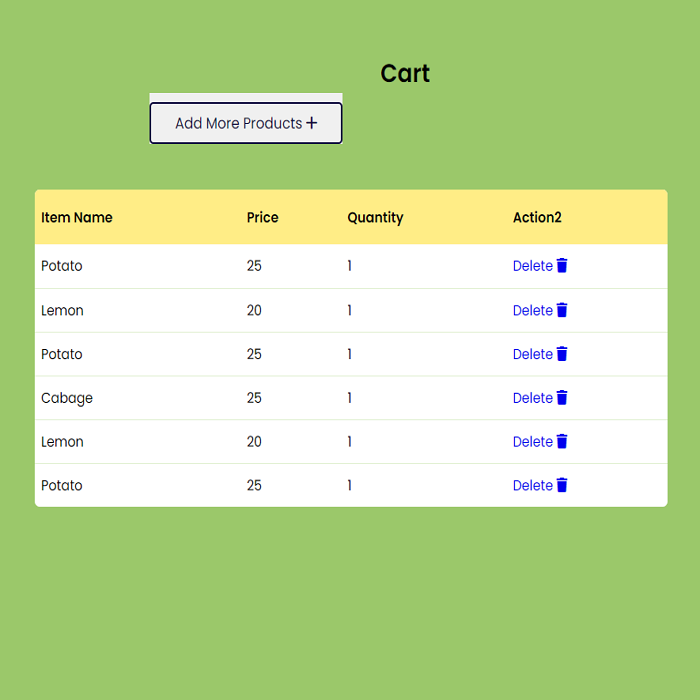Click the Delete text link for Cabage

click(532, 398)
